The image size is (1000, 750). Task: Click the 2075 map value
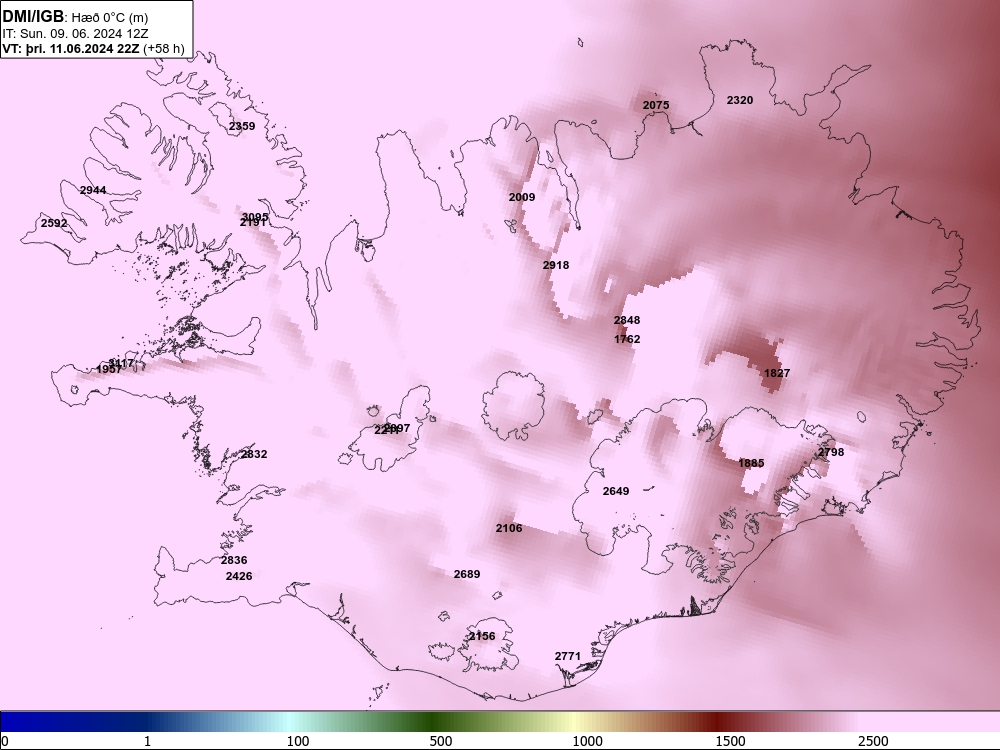(656, 105)
